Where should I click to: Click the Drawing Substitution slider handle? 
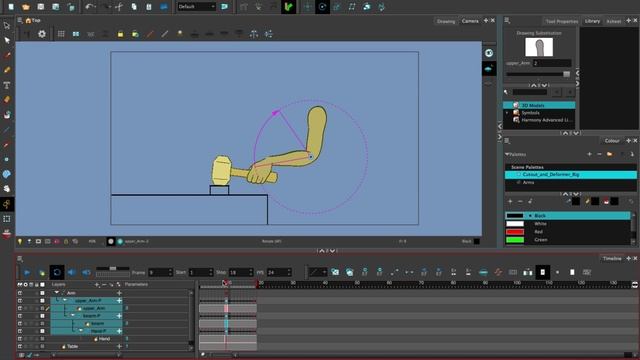click(566, 74)
